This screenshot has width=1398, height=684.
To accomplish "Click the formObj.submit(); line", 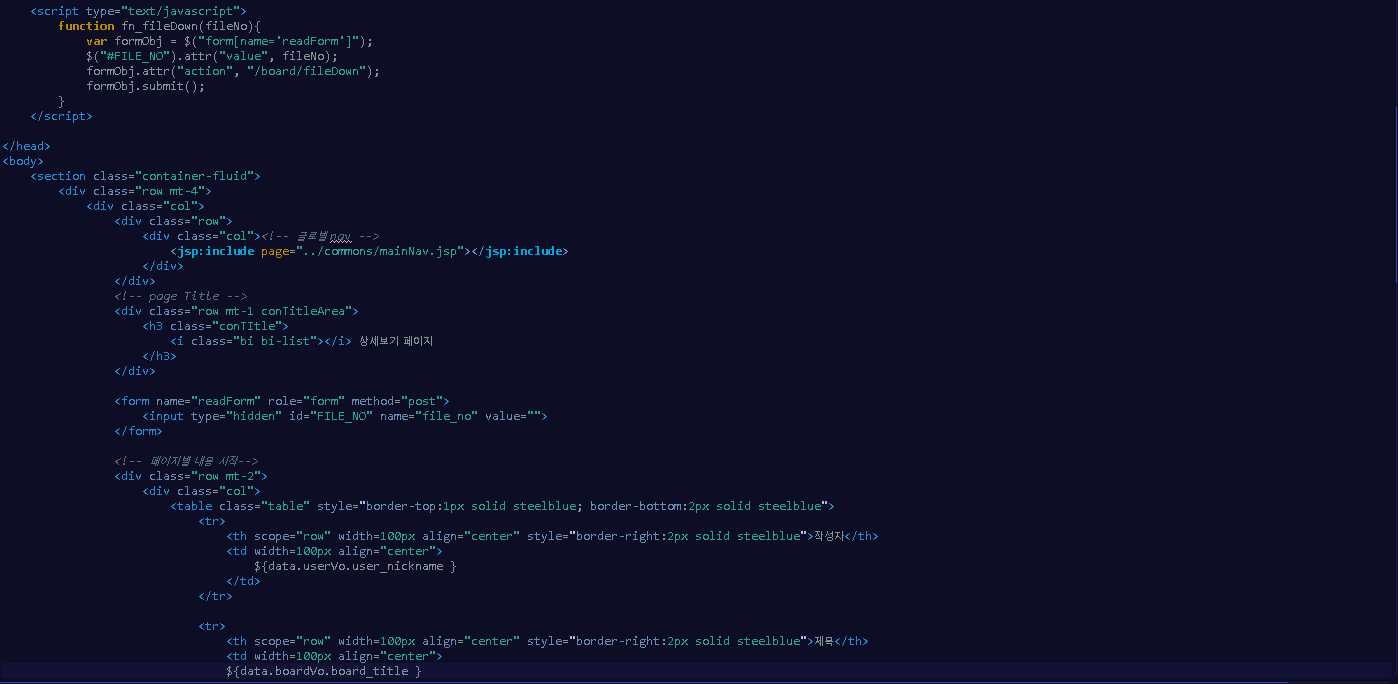I will click(145, 86).
